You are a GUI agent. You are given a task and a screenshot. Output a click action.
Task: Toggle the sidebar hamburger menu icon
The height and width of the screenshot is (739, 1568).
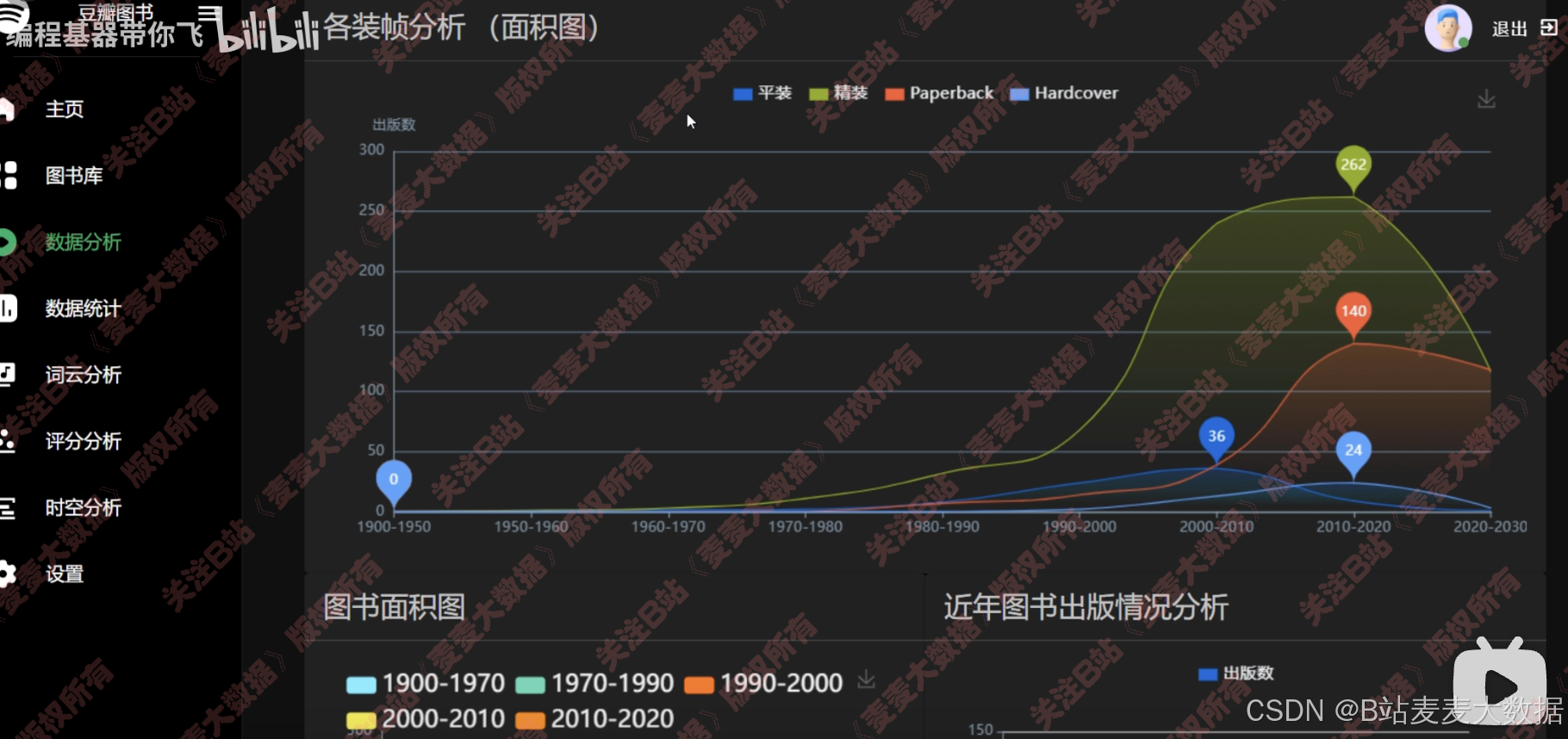click(208, 13)
